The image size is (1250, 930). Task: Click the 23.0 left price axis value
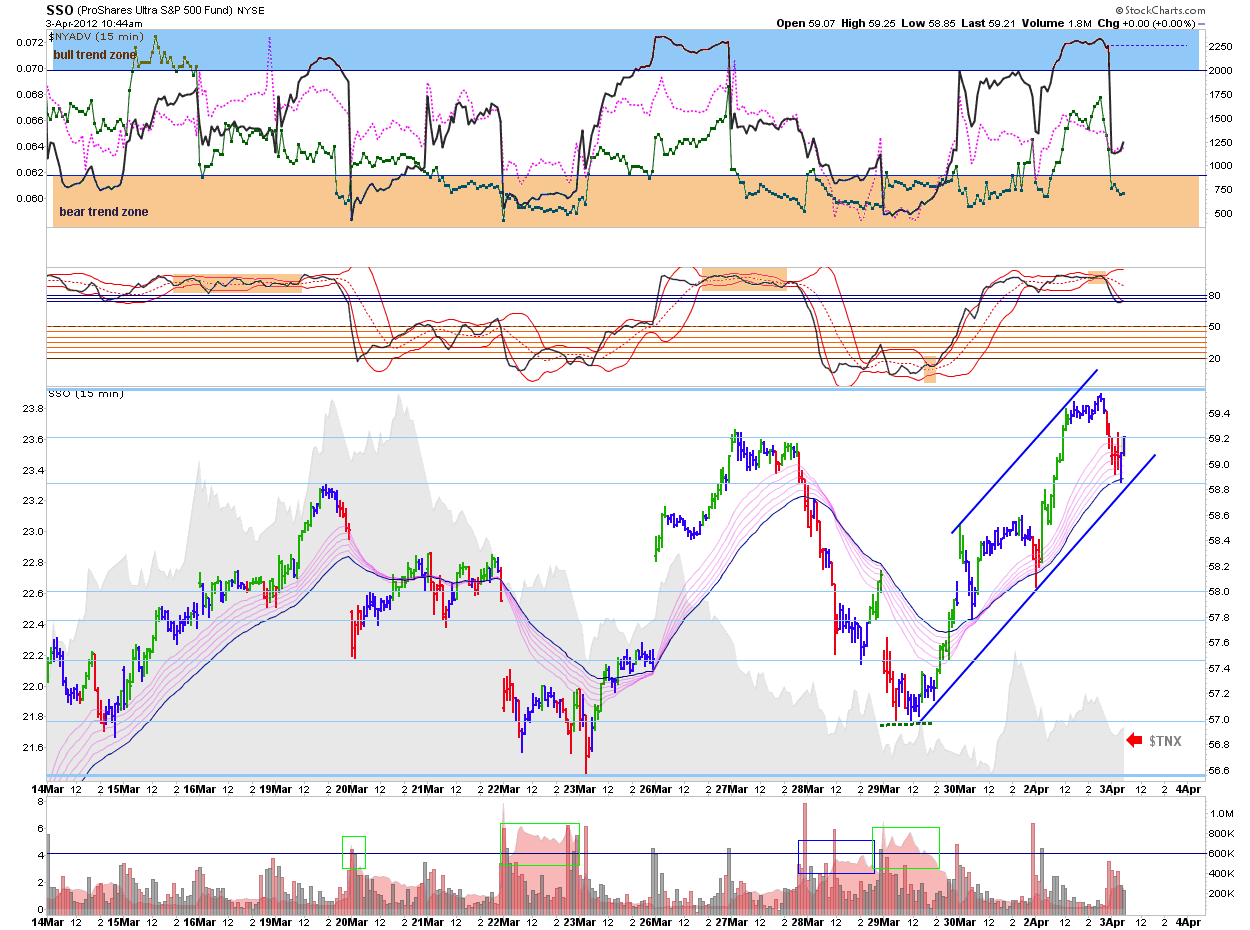point(34,532)
